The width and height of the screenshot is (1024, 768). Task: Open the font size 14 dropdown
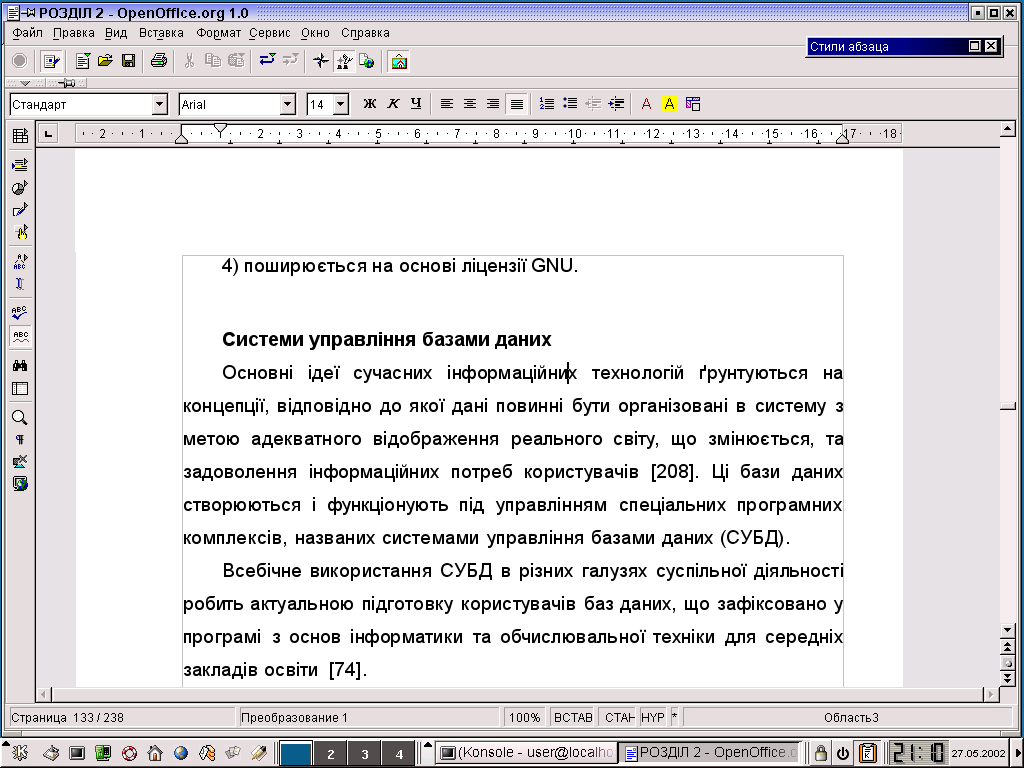[x=340, y=104]
